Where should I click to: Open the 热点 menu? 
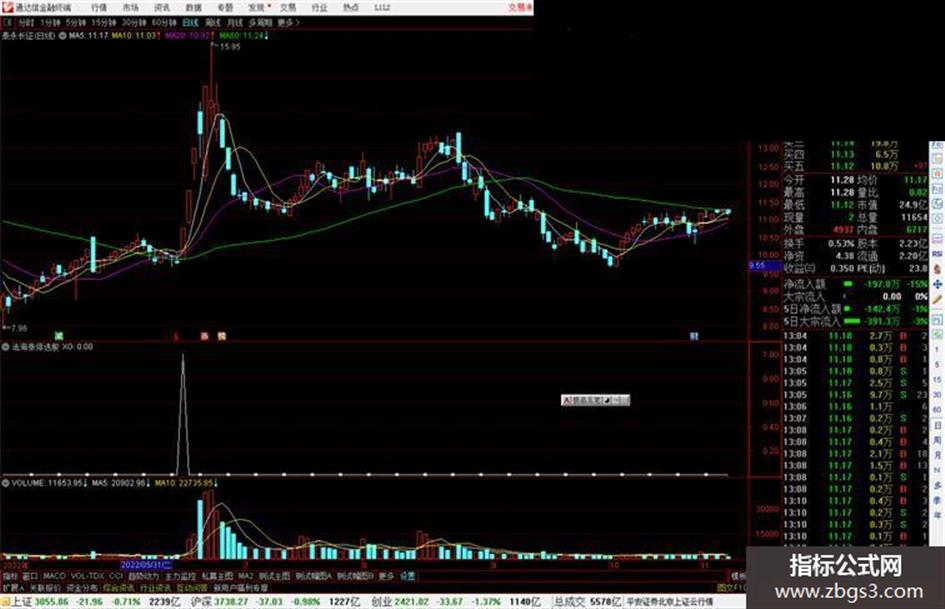click(351, 8)
